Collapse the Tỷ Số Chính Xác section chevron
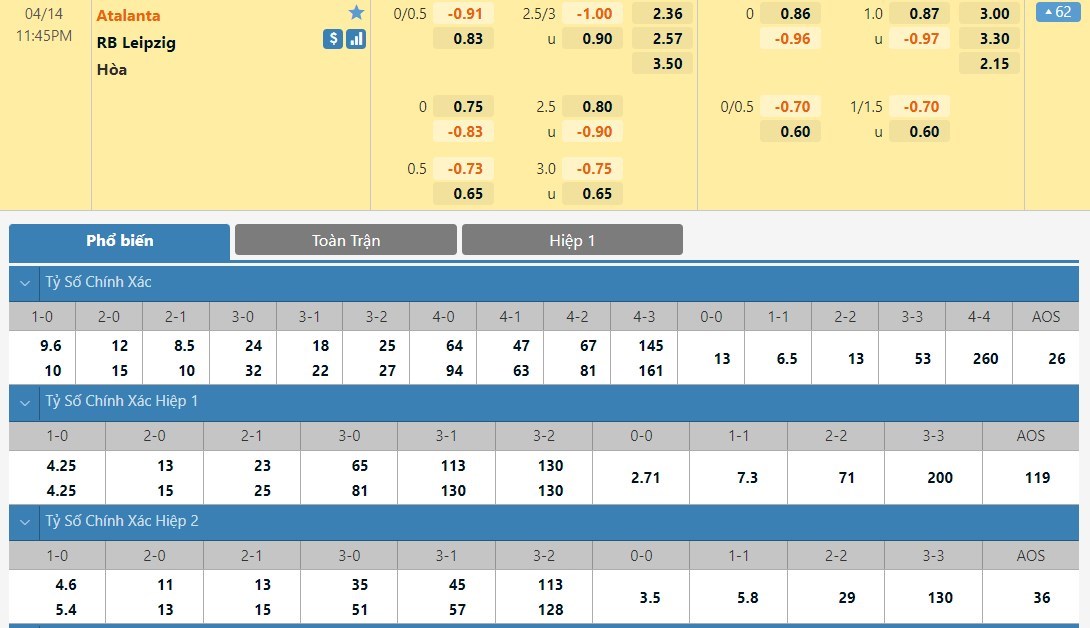1090x628 pixels. pos(25,283)
